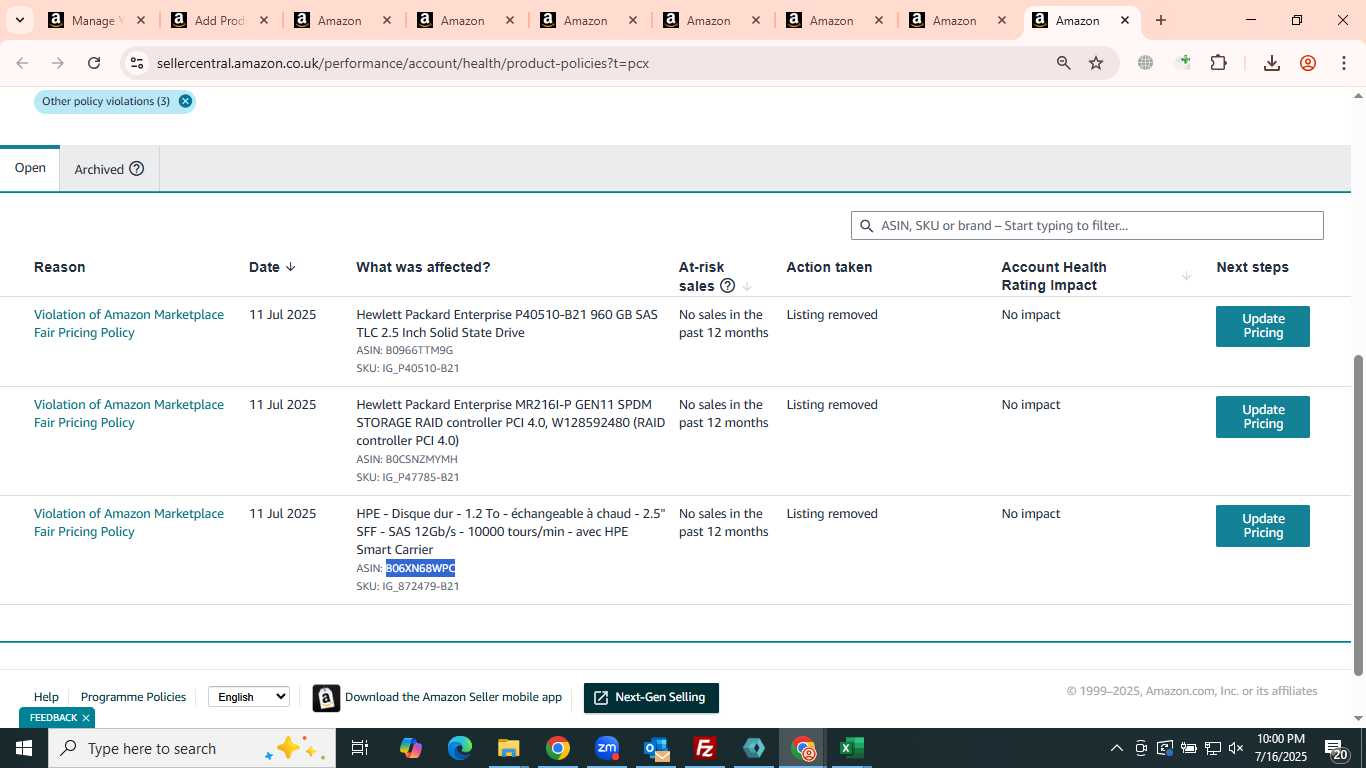Open the Chrome tab search chevron
This screenshot has height=768, width=1366.
click(x=20, y=20)
